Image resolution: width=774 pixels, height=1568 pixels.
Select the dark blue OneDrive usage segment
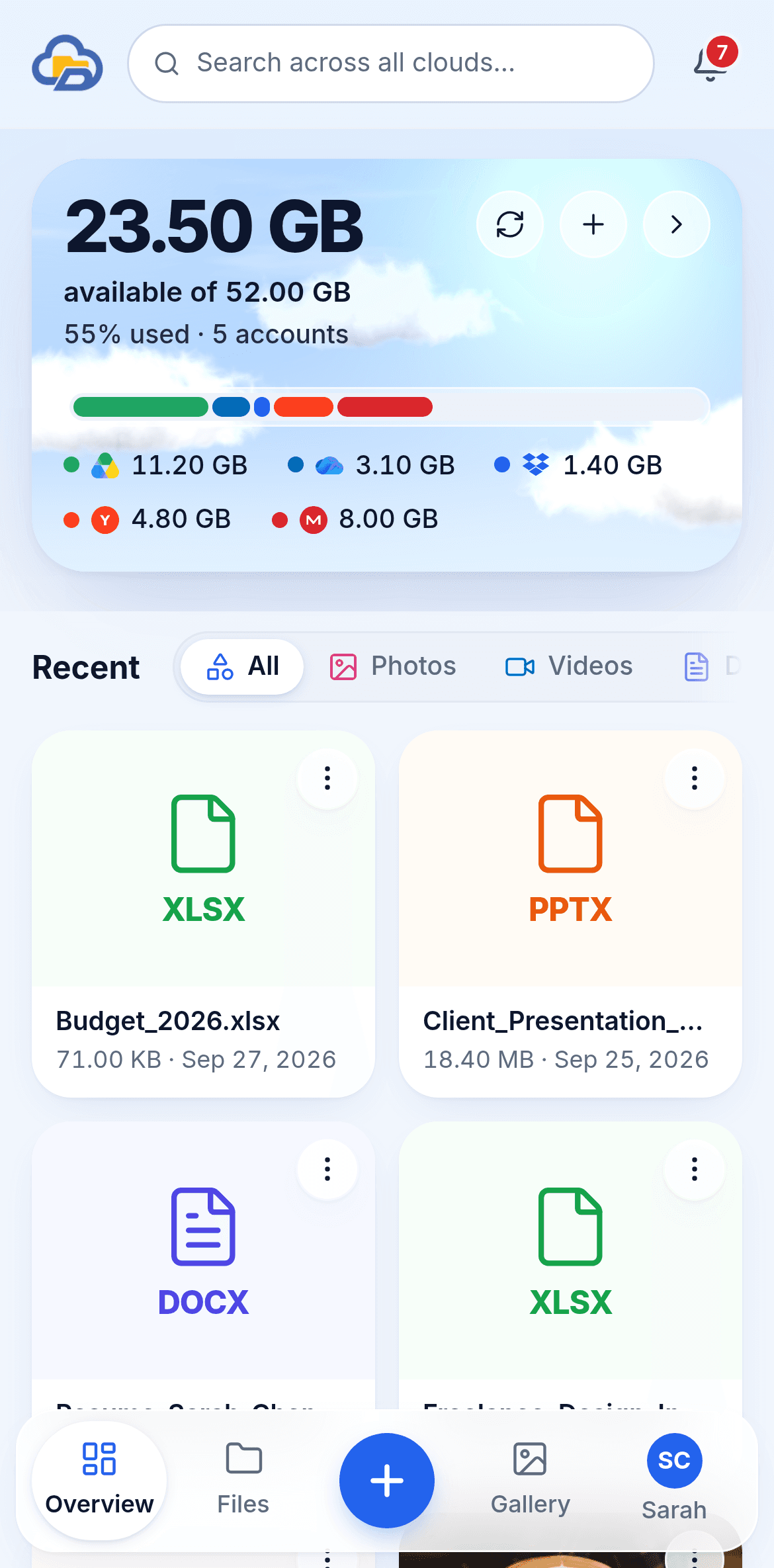(231, 407)
